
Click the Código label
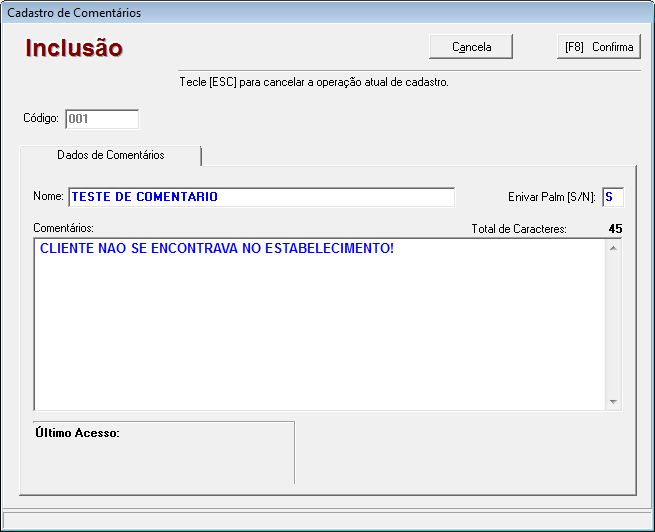tap(41, 119)
